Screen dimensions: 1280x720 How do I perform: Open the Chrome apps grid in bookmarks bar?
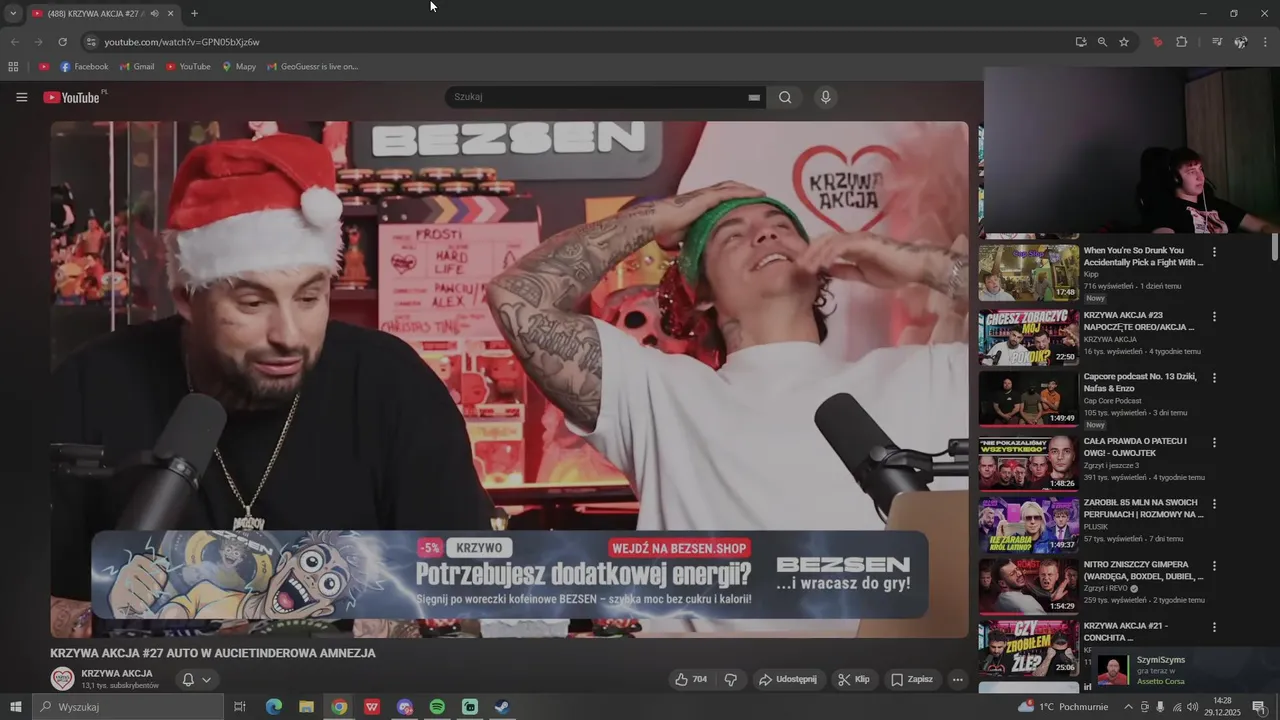pyautogui.click(x=13, y=67)
